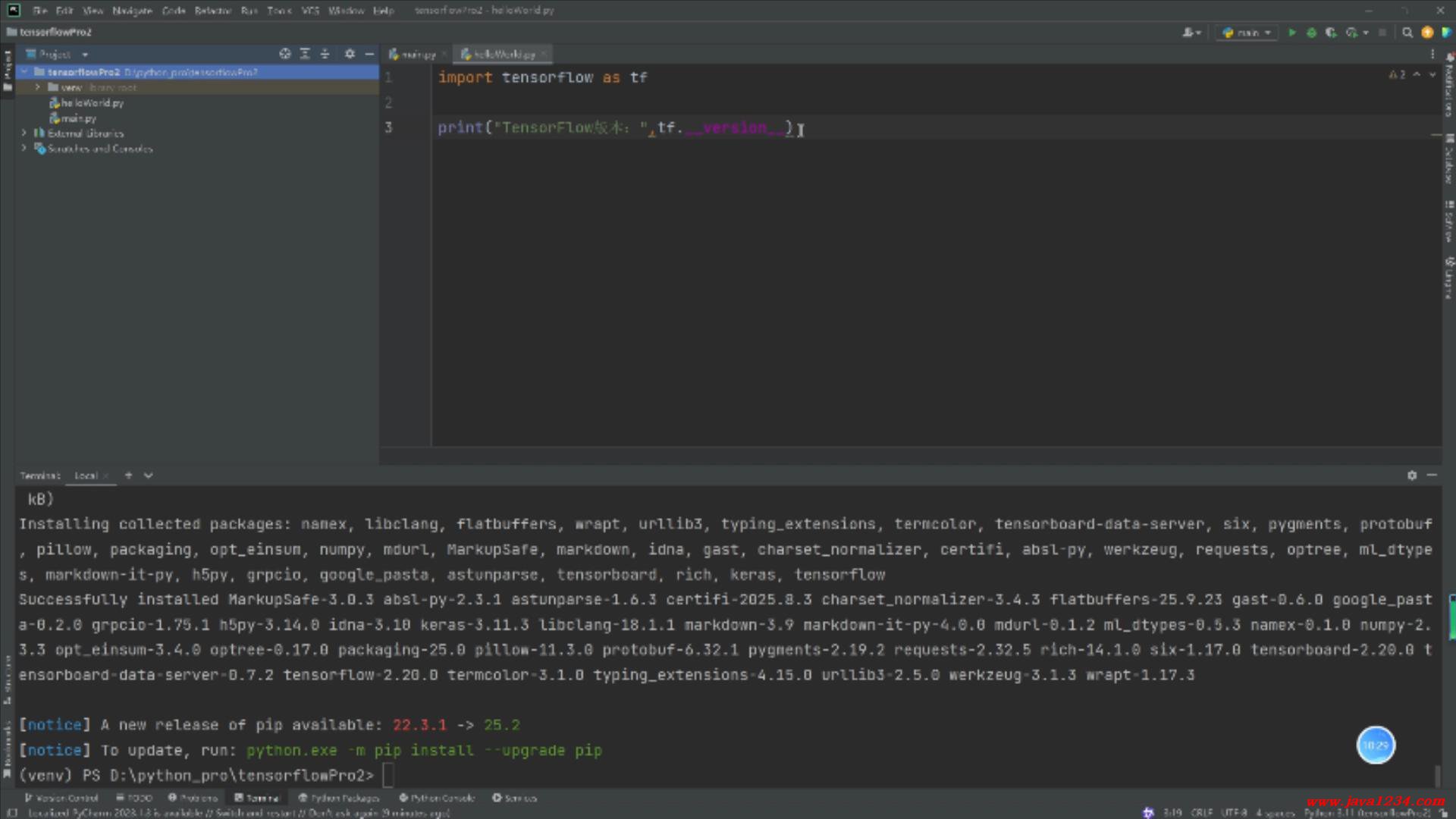Toggle the Problems tool window
The height and width of the screenshot is (819, 1456).
193,798
